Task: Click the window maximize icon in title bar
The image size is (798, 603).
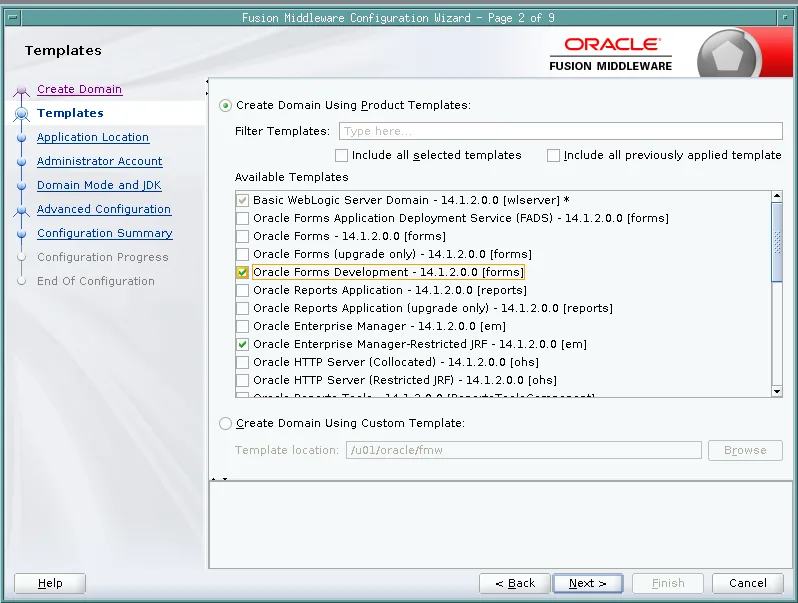Action: point(786,18)
